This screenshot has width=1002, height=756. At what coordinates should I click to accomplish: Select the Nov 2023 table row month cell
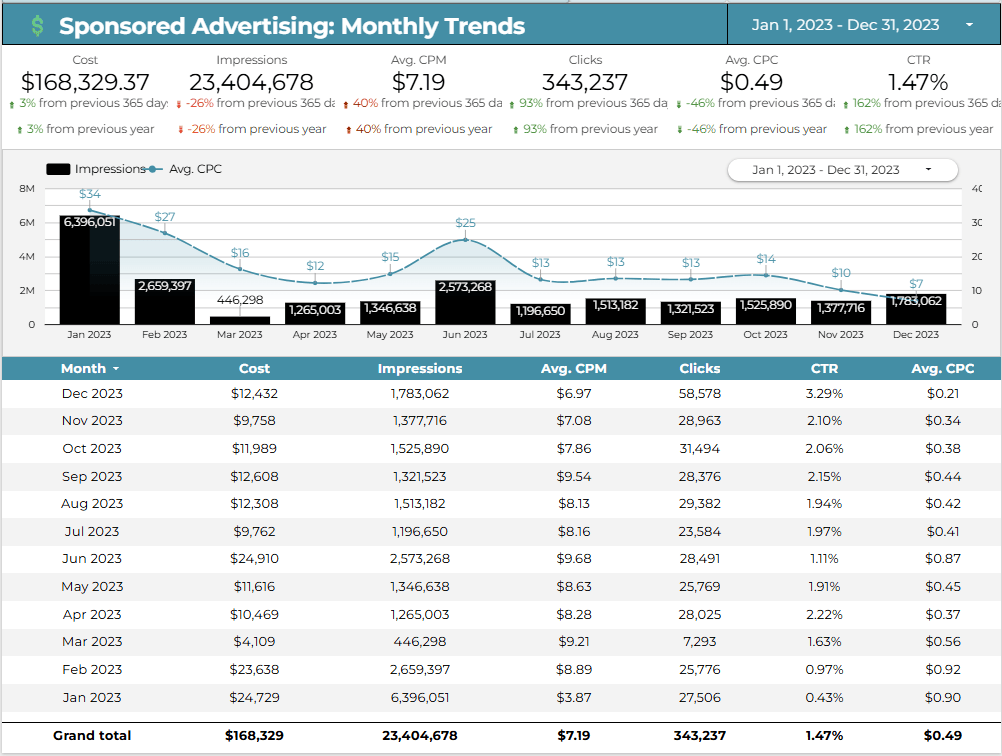click(x=92, y=421)
